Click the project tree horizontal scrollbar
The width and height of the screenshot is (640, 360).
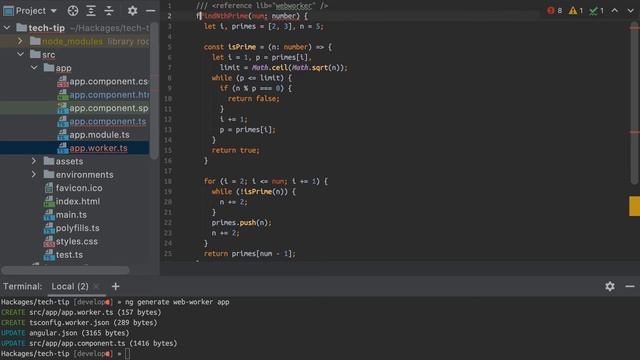pos(65,270)
